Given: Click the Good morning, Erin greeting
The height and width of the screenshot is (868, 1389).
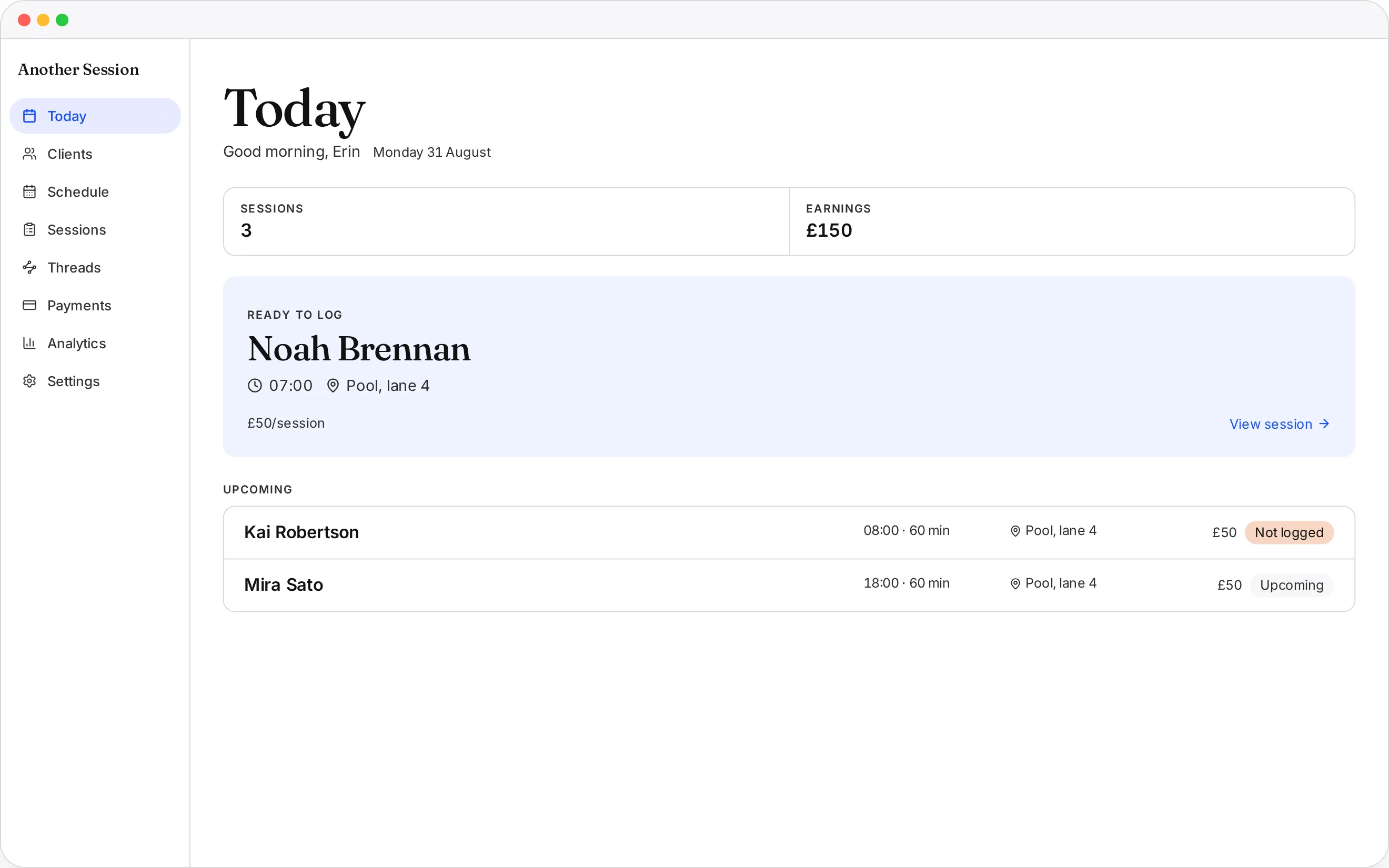Looking at the screenshot, I should [291, 152].
